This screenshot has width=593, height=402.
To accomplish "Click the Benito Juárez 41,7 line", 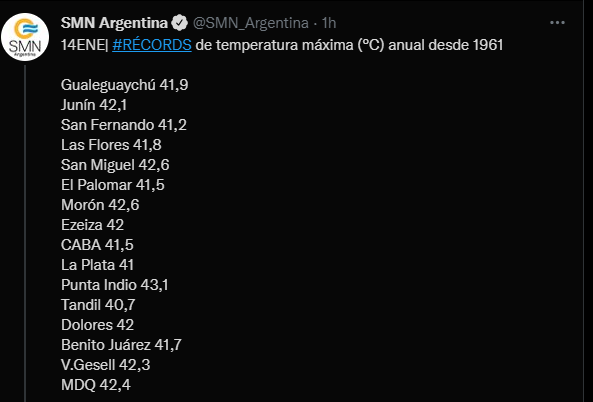I will [121, 345].
